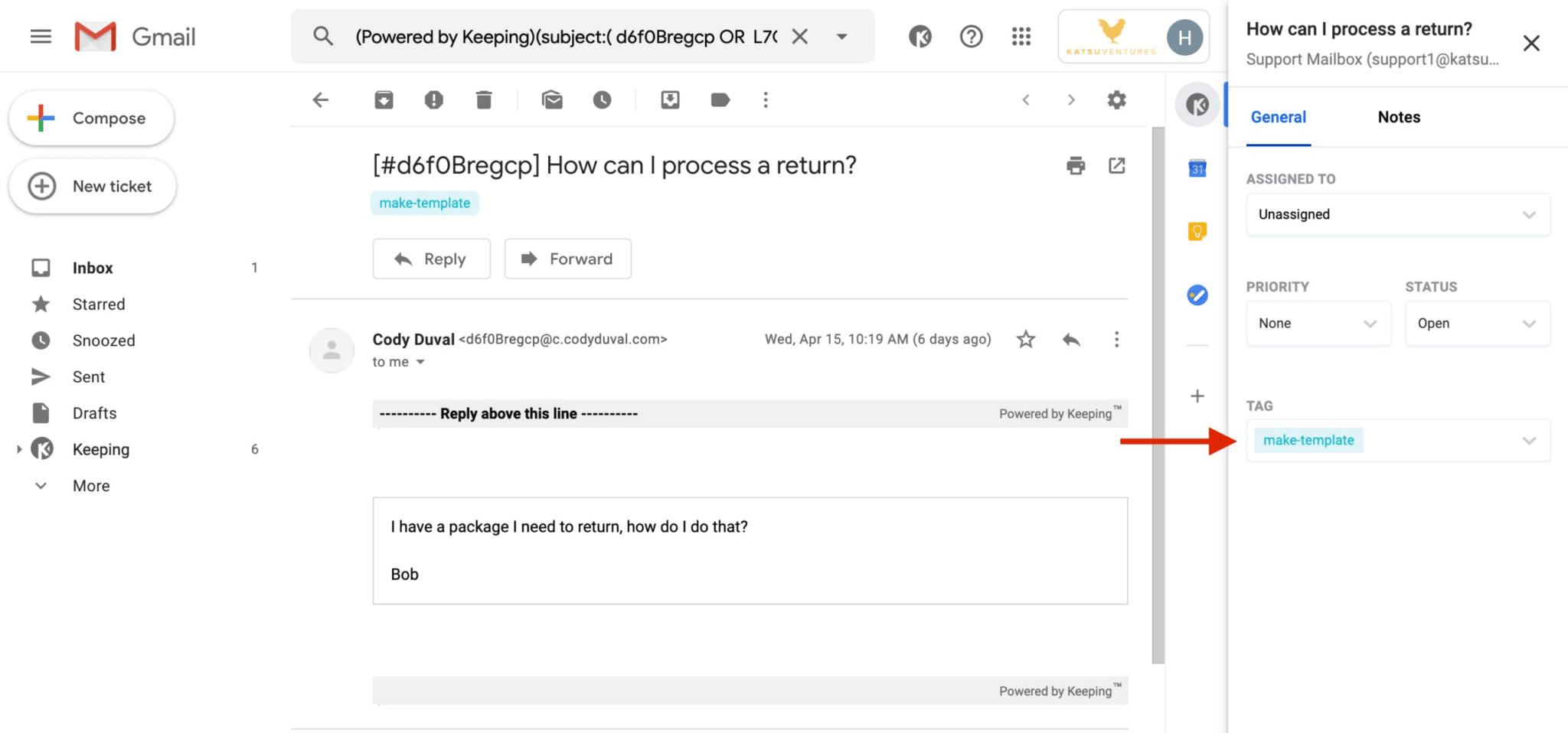Delete the email using the trash icon
Screen dimensions: 1568x733
pos(483,100)
